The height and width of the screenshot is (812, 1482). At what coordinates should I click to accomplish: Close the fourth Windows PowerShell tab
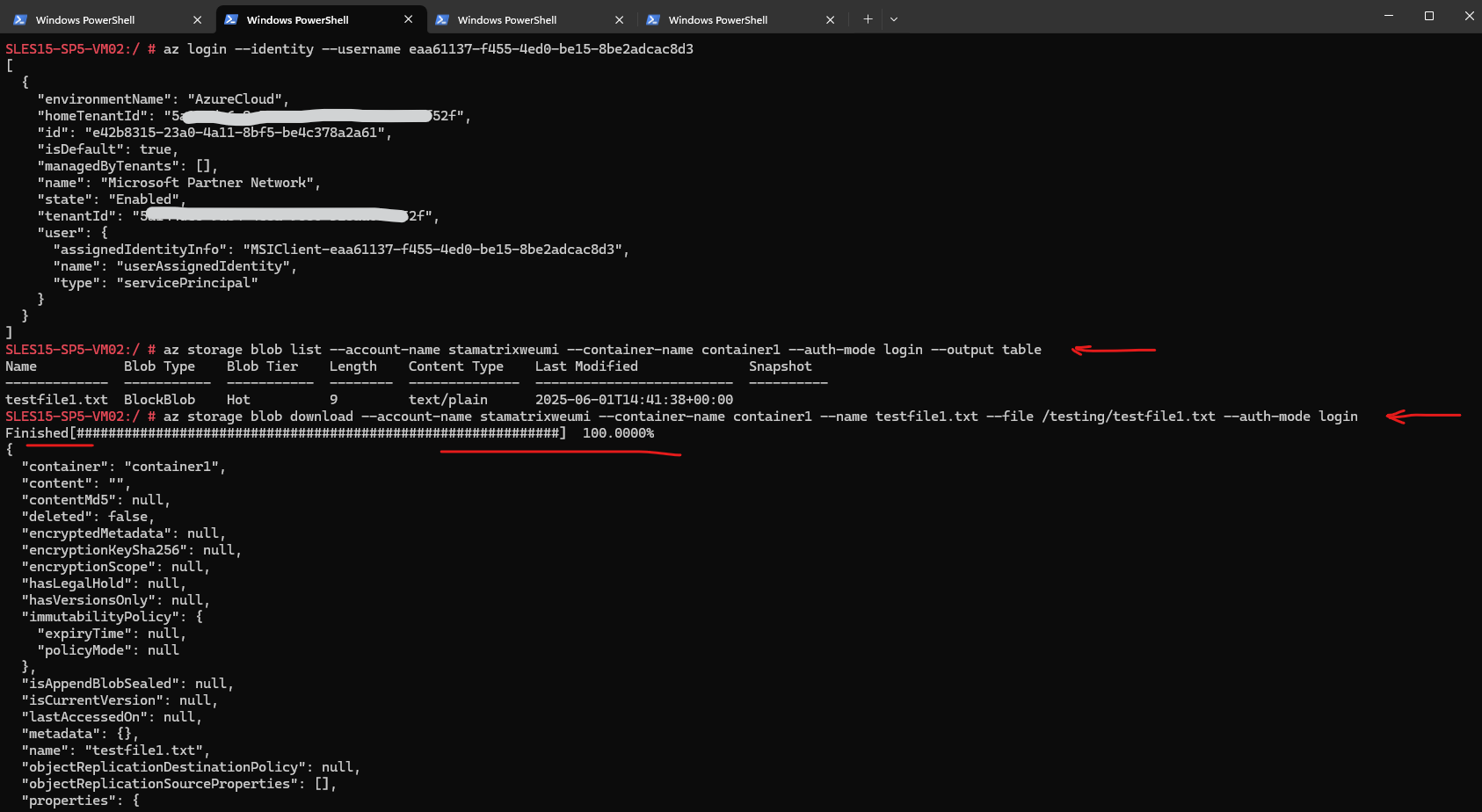(830, 19)
